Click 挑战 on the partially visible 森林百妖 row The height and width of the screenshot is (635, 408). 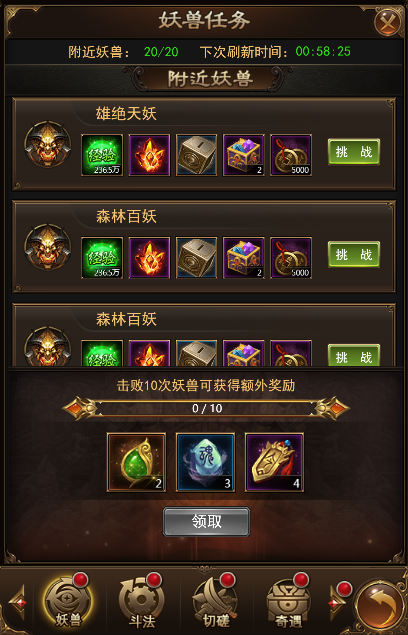click(x=354, y=356)
